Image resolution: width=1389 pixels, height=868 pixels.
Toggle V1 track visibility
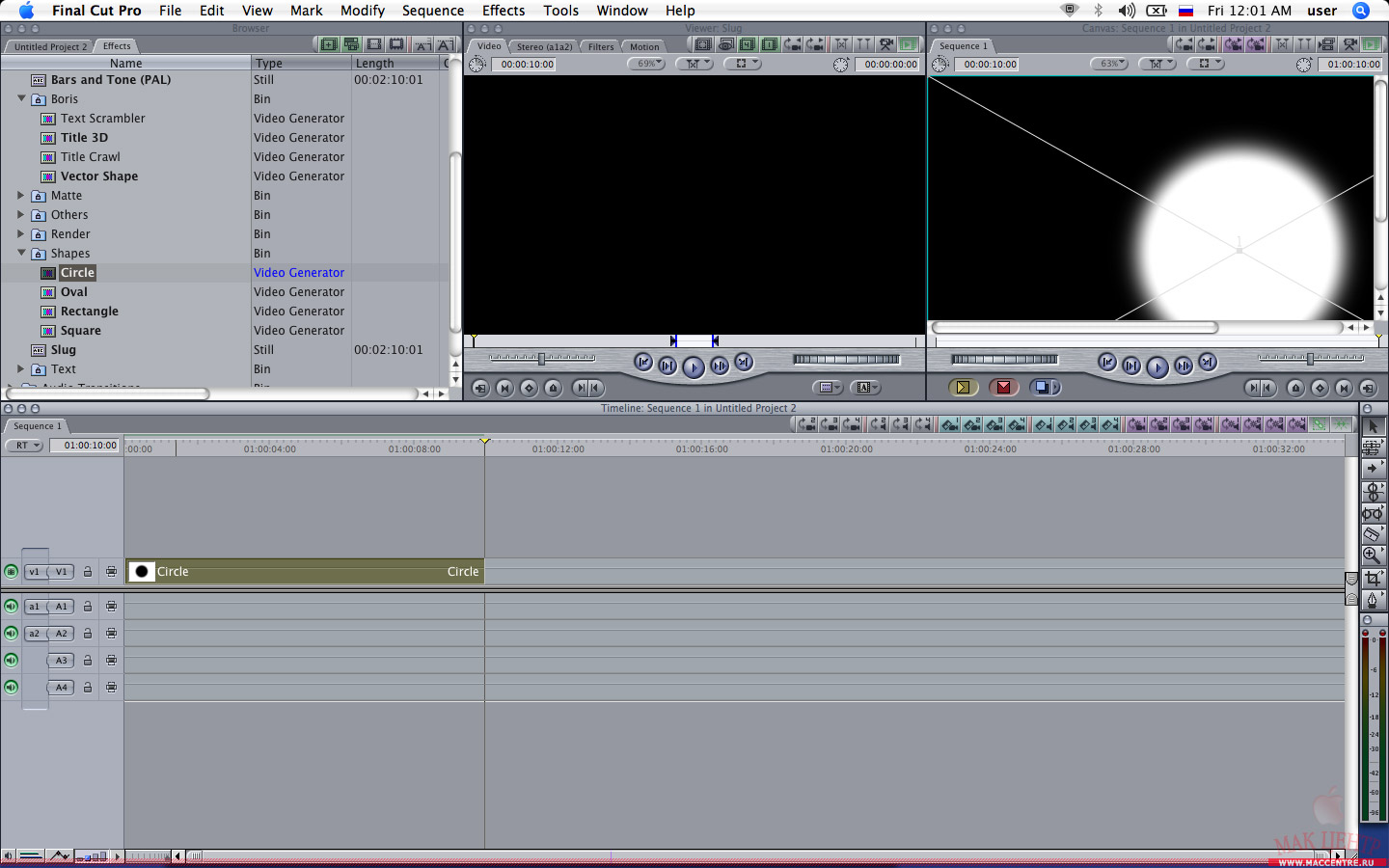coord(11,572)
